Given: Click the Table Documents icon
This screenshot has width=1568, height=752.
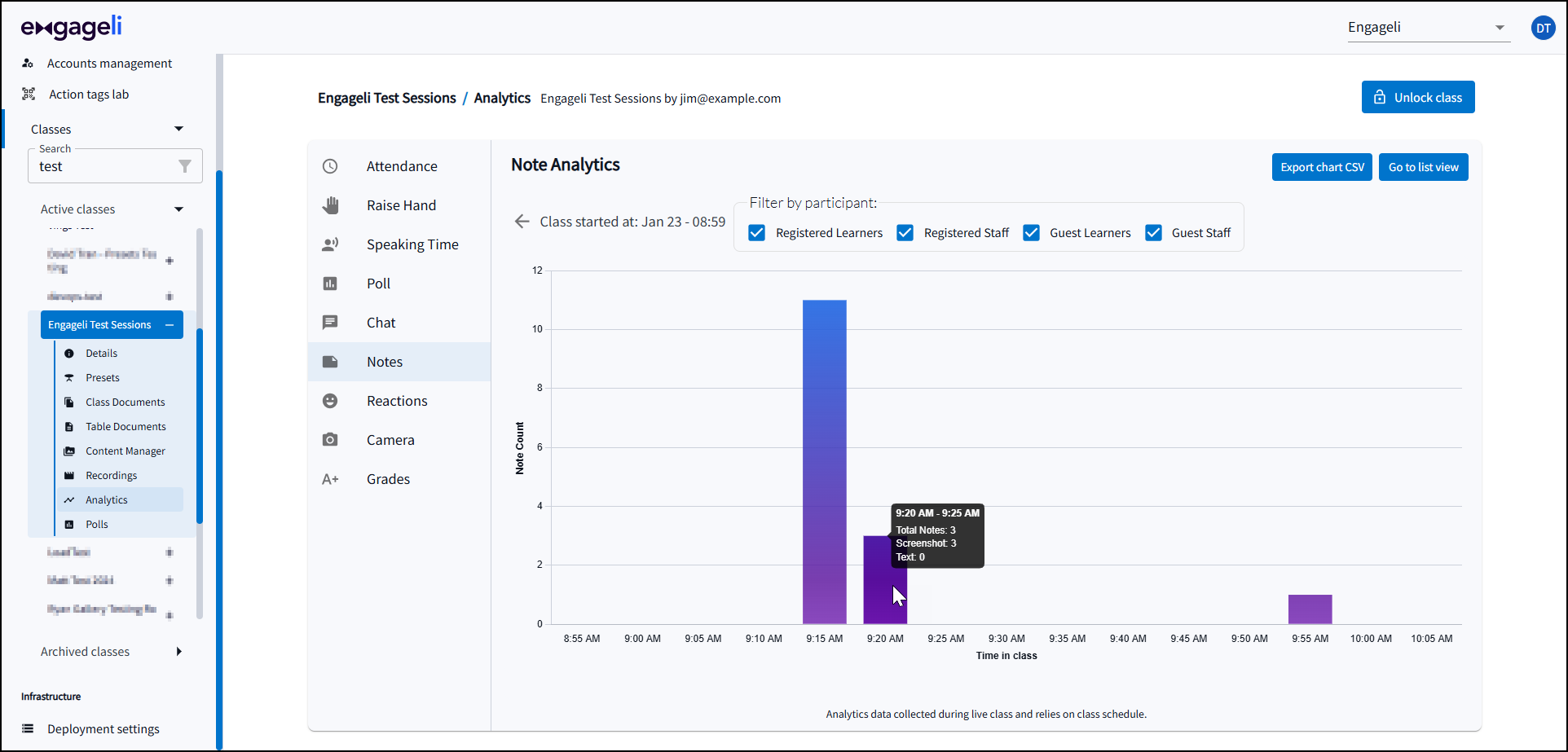Looking at the screenshot, I should 69,427.
